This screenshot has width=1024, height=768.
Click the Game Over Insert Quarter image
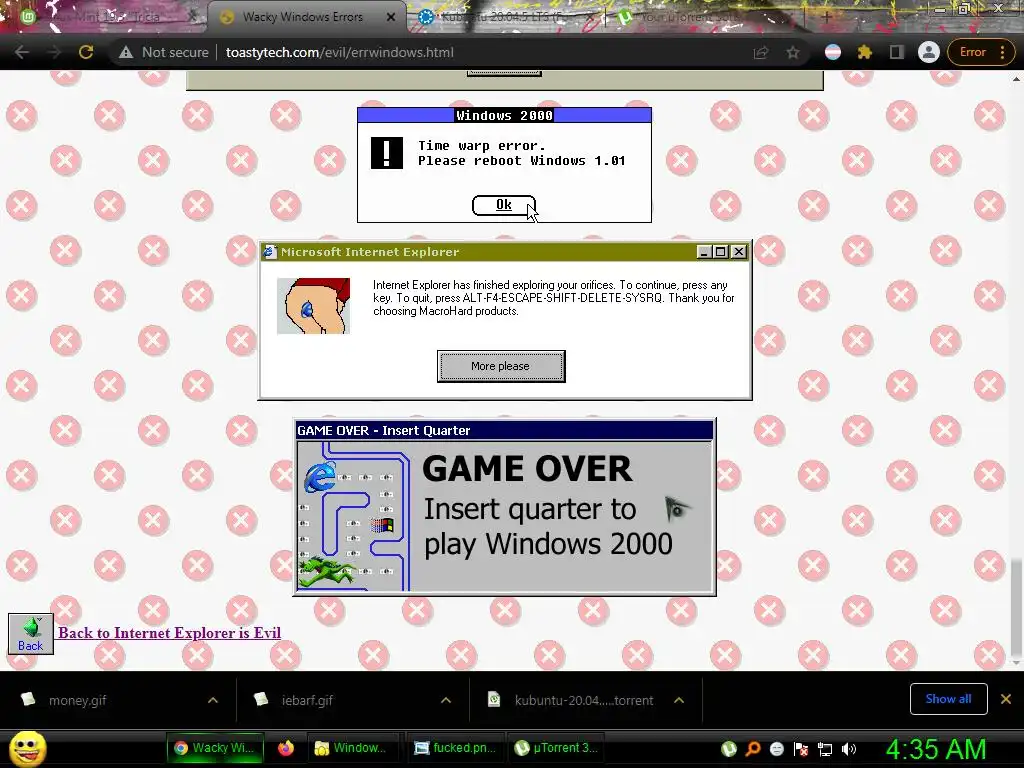point(505,507)
